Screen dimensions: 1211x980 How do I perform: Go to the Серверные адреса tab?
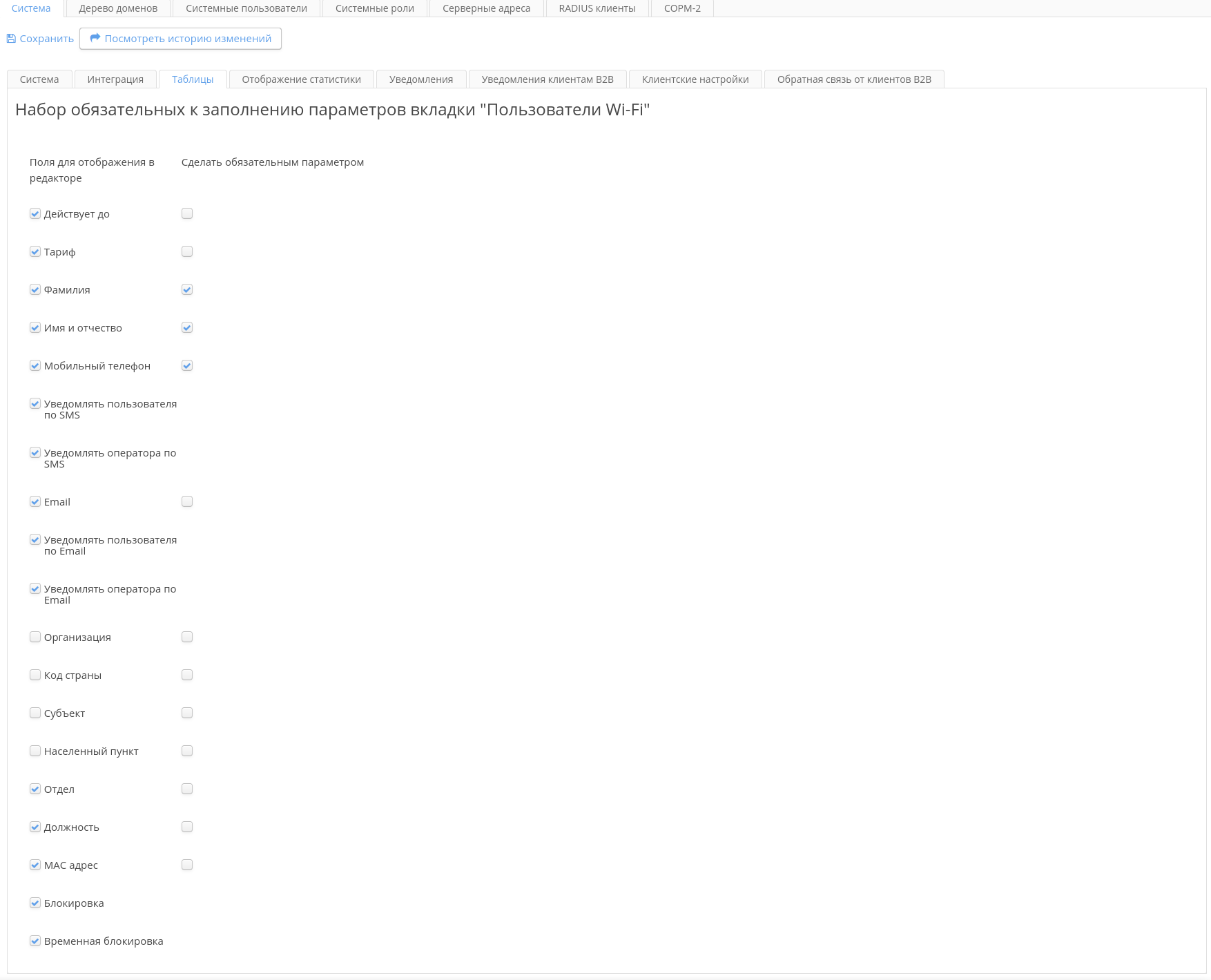click(x=486, y=8)
